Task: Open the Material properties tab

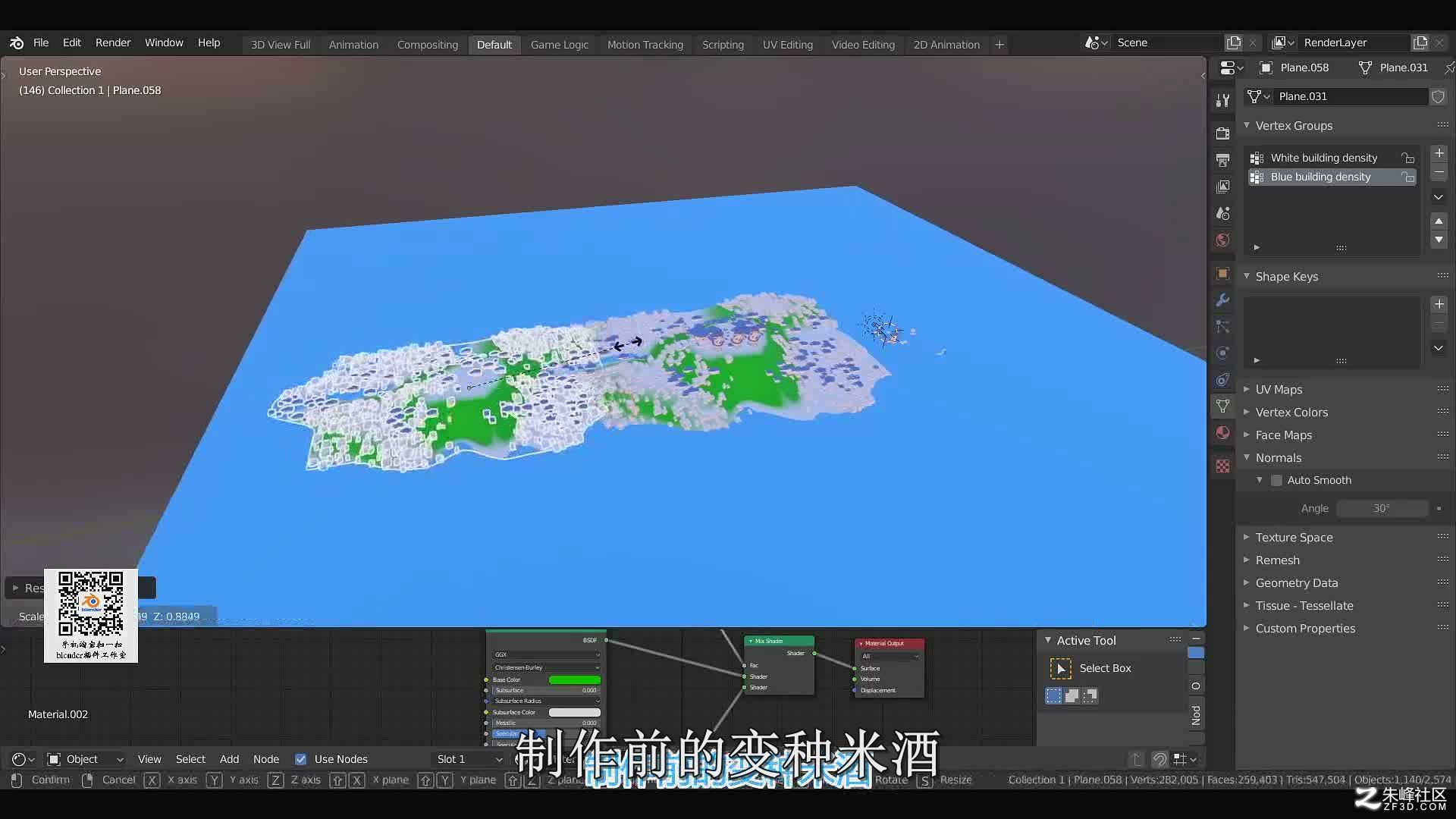Action: (1222, 433)
